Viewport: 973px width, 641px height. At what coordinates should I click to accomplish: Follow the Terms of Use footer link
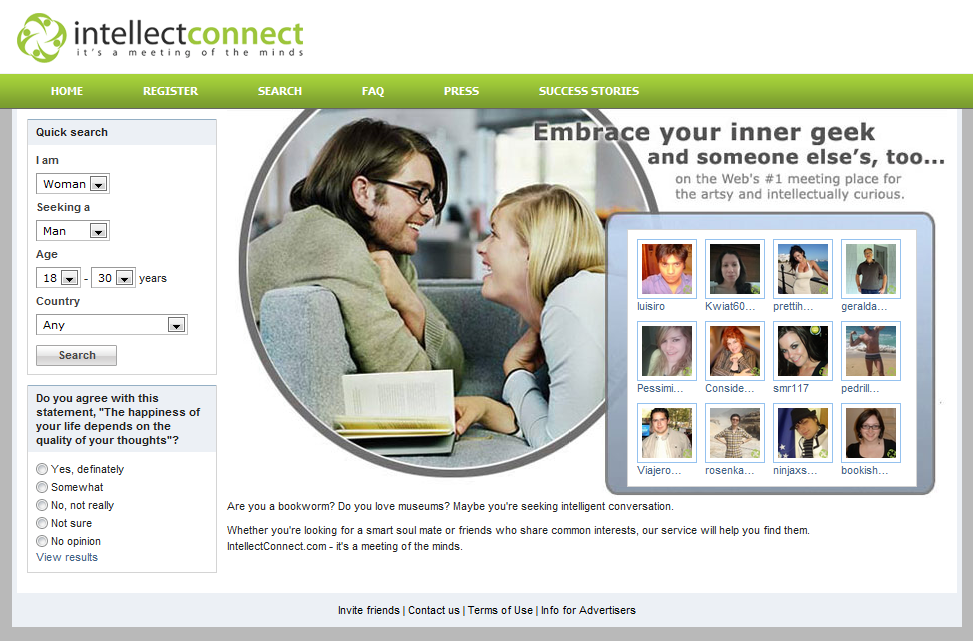pyautogui.click(x=500, y=610)
